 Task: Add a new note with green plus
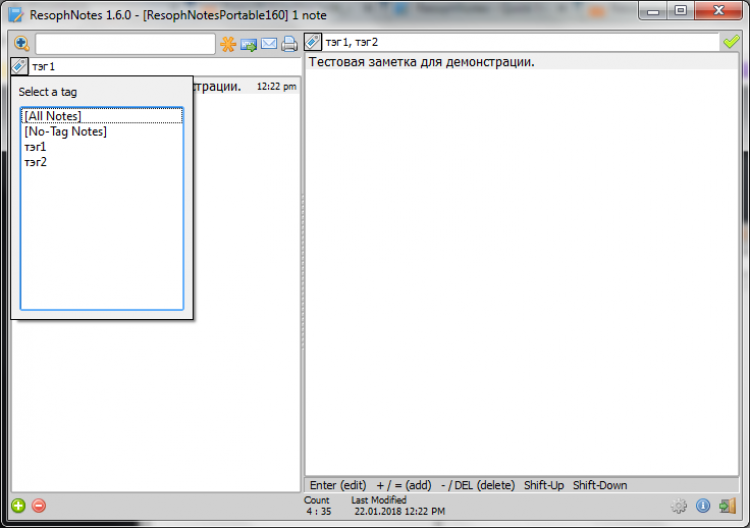click(x=19, y=506)
